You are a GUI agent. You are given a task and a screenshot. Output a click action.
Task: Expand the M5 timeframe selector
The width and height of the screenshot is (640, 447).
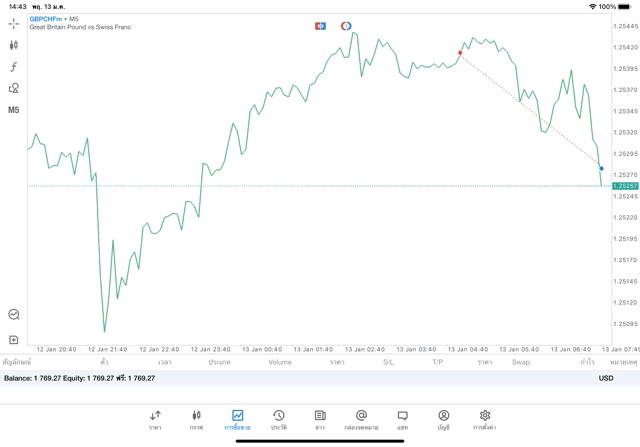coord(14,110)
